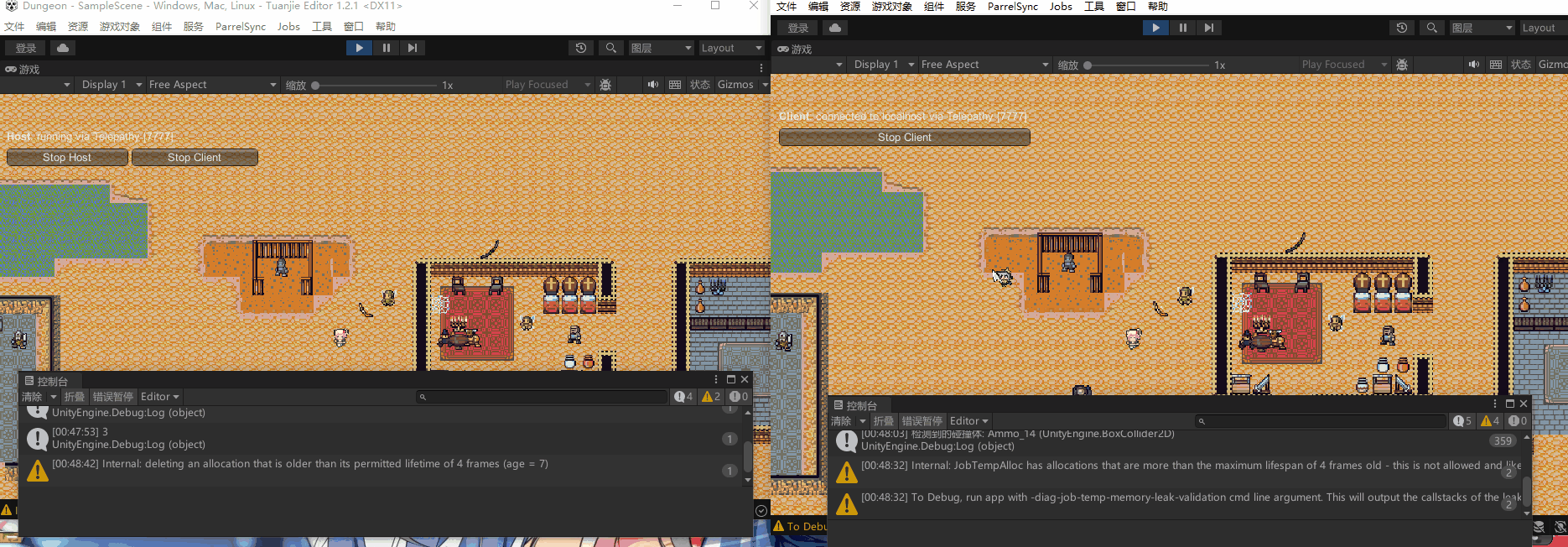Open 窗口 menu in right editor
The height and width of the screenshot is (547, 1568).
click(1126, 7)
